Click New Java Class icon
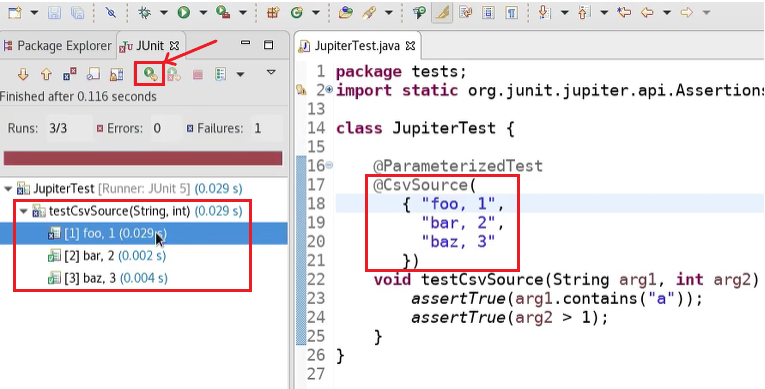 coord(297,13)
